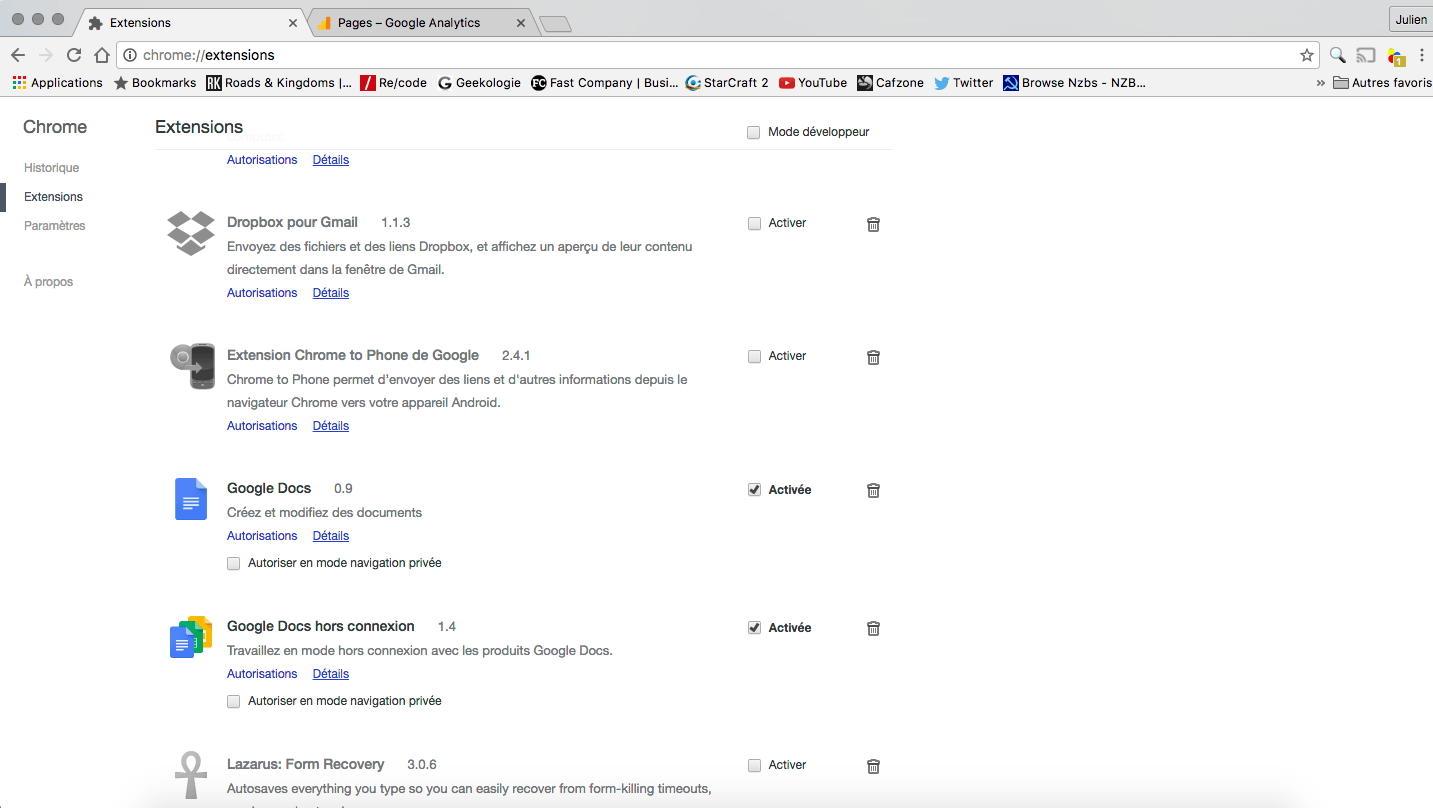This screenshot has width=1433, height=808.
Task: Open Détails for Google Docs 0.9
Action: [331, 536]
